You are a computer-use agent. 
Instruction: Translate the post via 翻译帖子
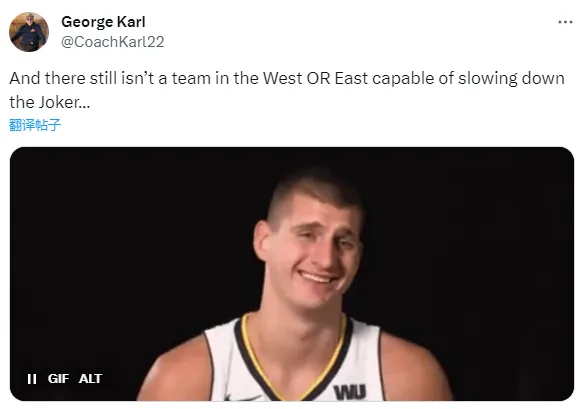click(35, 125)
